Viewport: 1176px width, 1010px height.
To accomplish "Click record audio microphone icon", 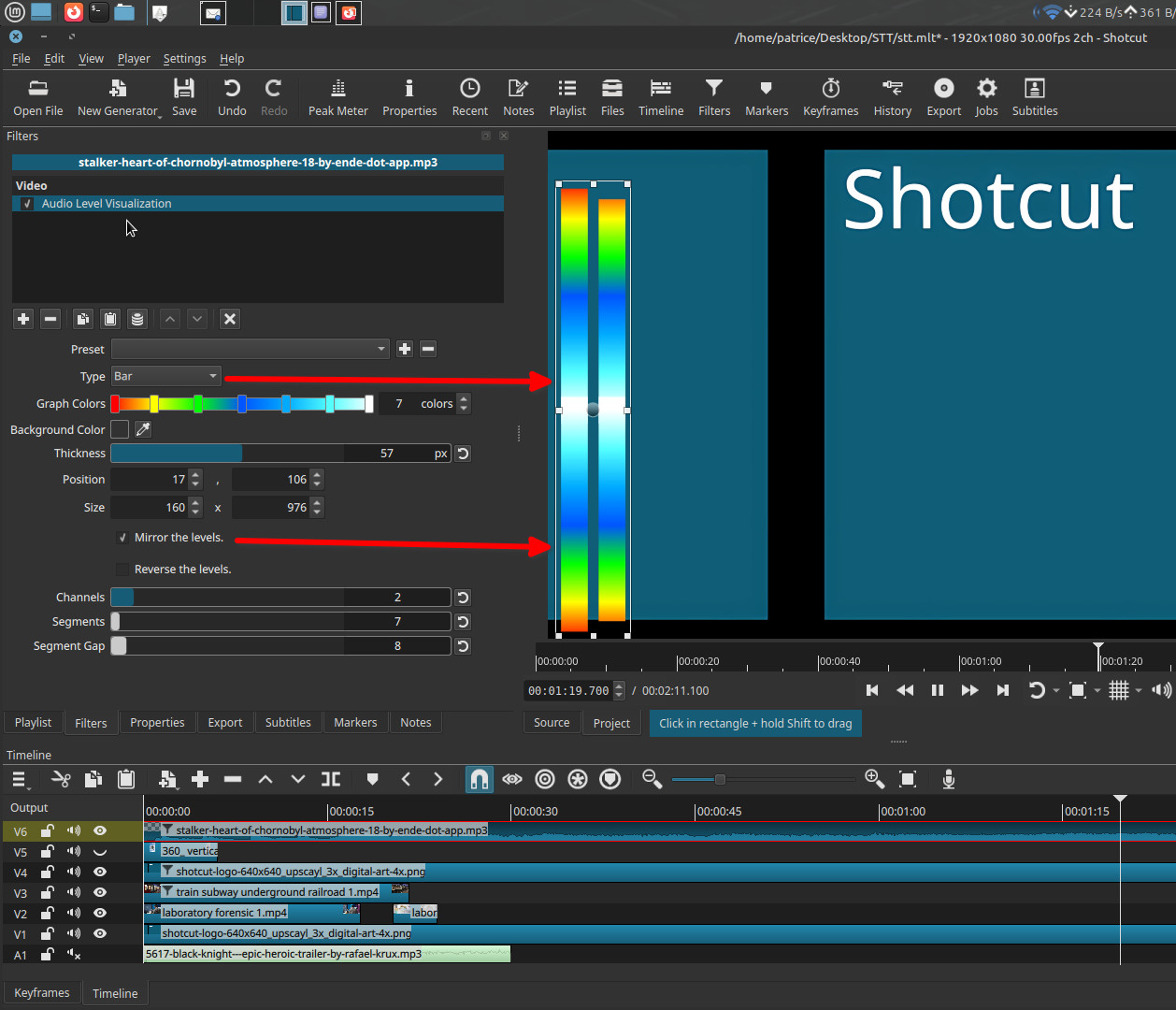I will coord(948,779).
